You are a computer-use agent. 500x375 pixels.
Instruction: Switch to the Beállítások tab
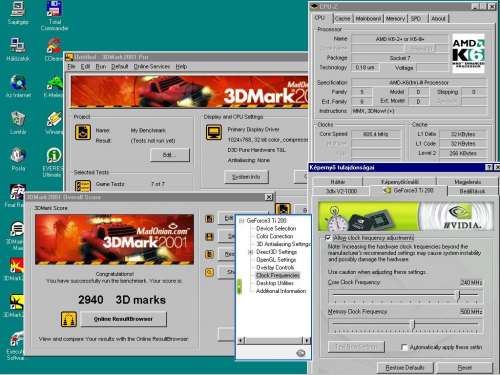pyautogui.click(x=472, y=191)
